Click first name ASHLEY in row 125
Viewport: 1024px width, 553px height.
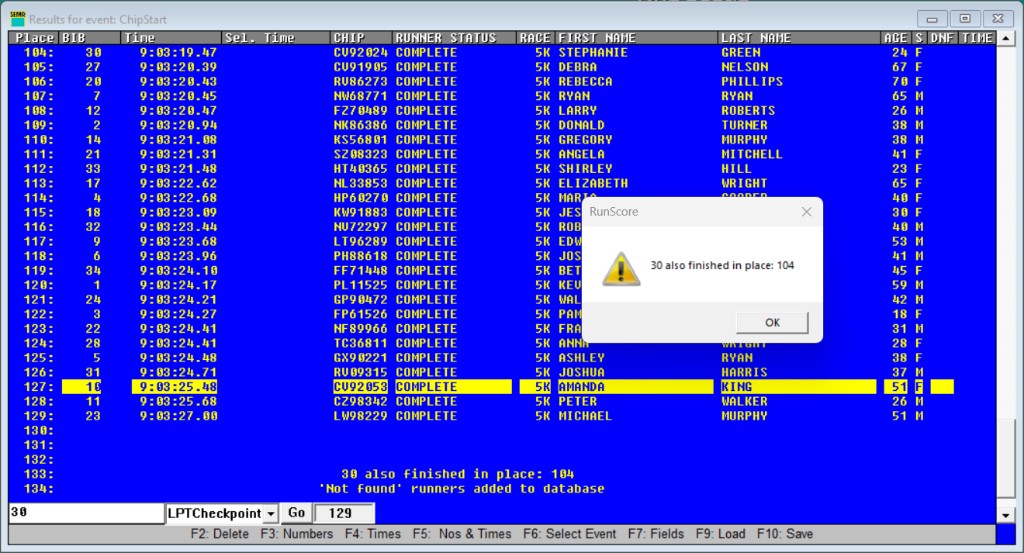click(x=581, y=358)
